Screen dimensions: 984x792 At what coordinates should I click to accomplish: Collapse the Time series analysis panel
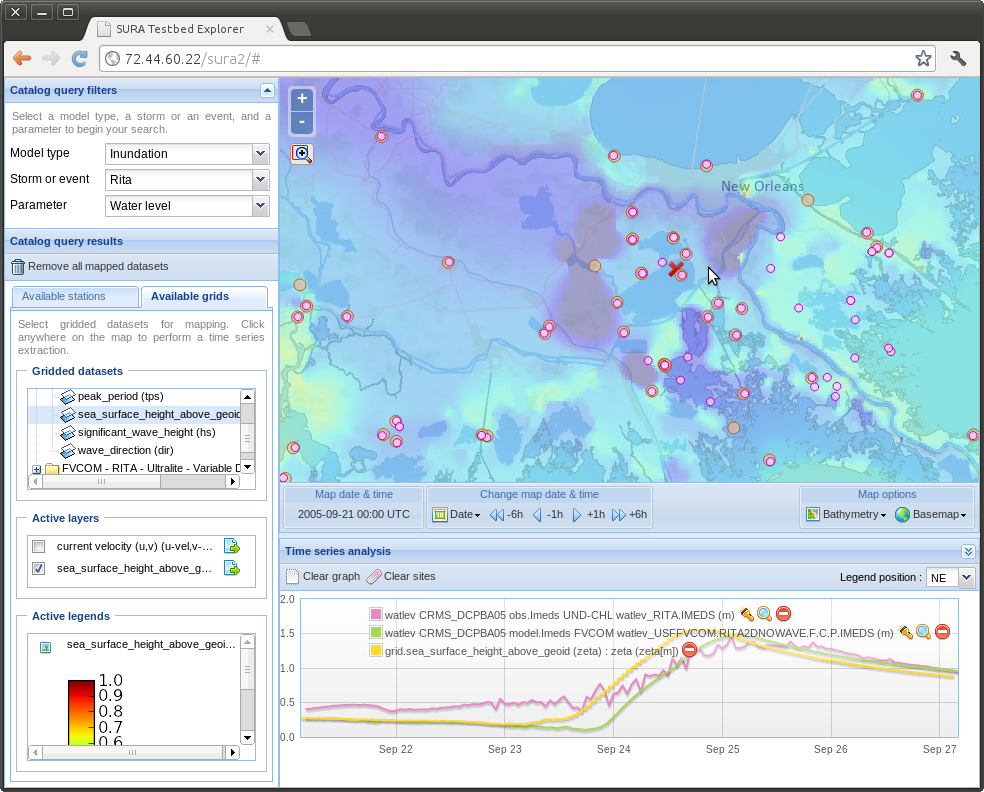pos(968,552)
